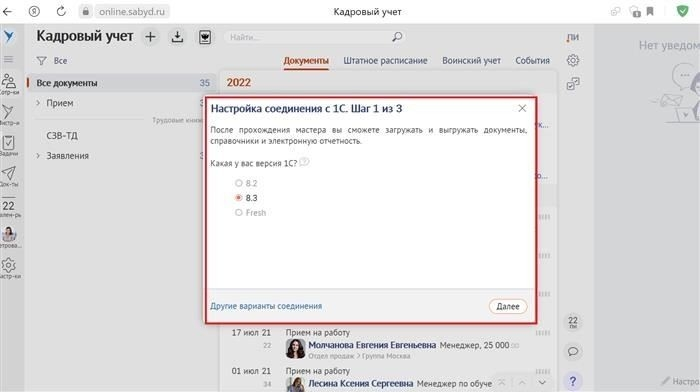This screenshot has width=700, height=392.
Task: Open Воинский учет tab
Action: [471, 61]
